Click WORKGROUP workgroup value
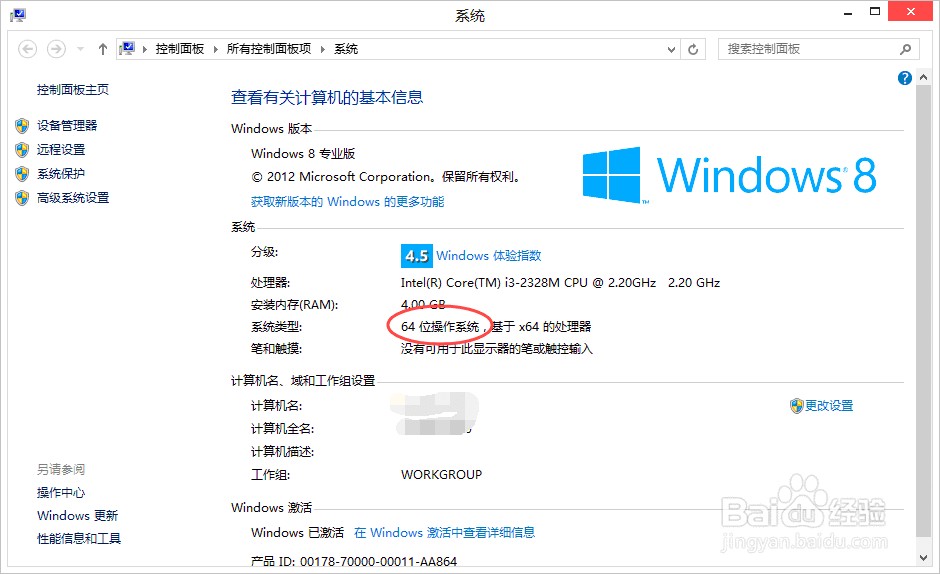 441,475
